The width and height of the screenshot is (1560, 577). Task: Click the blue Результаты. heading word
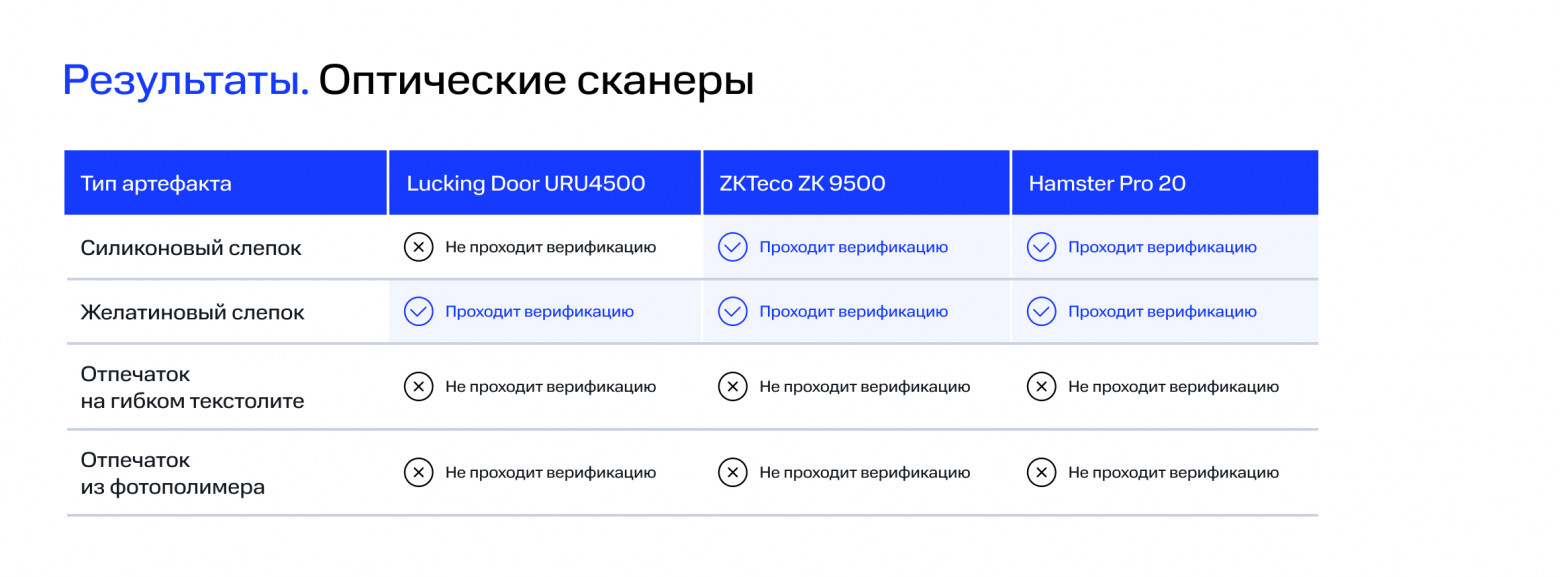[185, 81]
